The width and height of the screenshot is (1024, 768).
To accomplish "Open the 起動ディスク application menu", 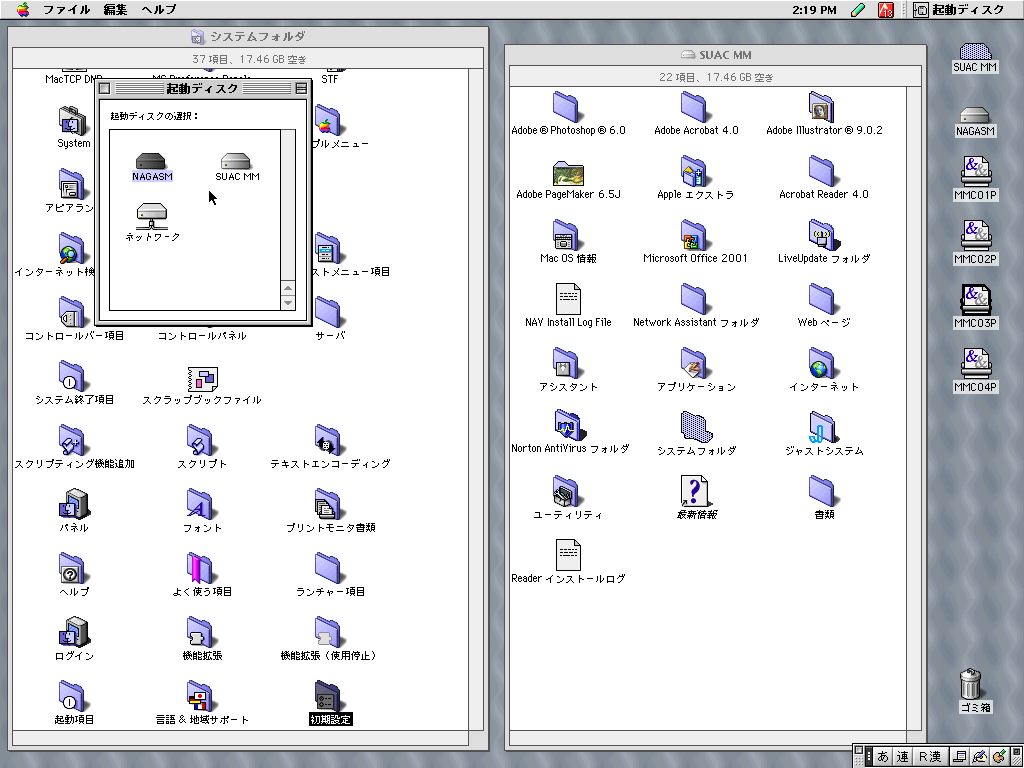I will [x=960, y=9].
